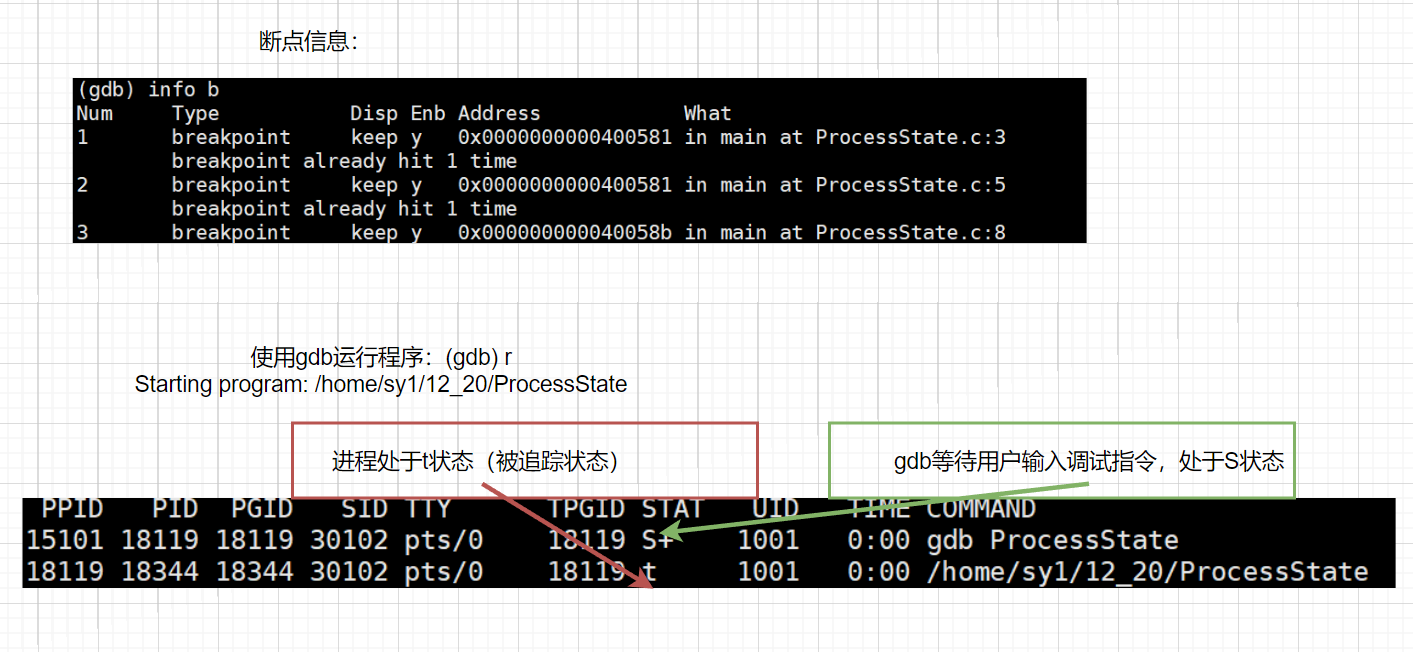Image resolution: width=1413 pixels, height=652 pixels.
Task: Click the 'Address' column header in the breakpoint table
Action: click(x=499, y=113)
